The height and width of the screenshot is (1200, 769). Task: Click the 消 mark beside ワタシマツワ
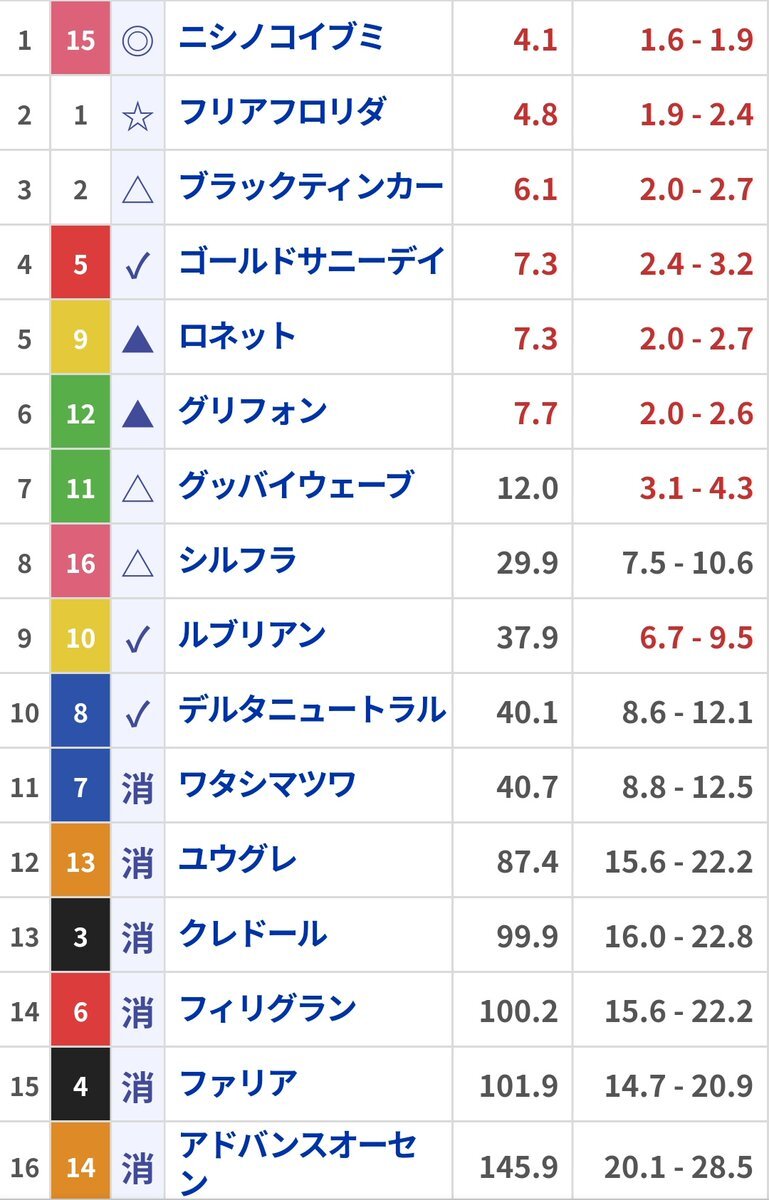(137, 788)
